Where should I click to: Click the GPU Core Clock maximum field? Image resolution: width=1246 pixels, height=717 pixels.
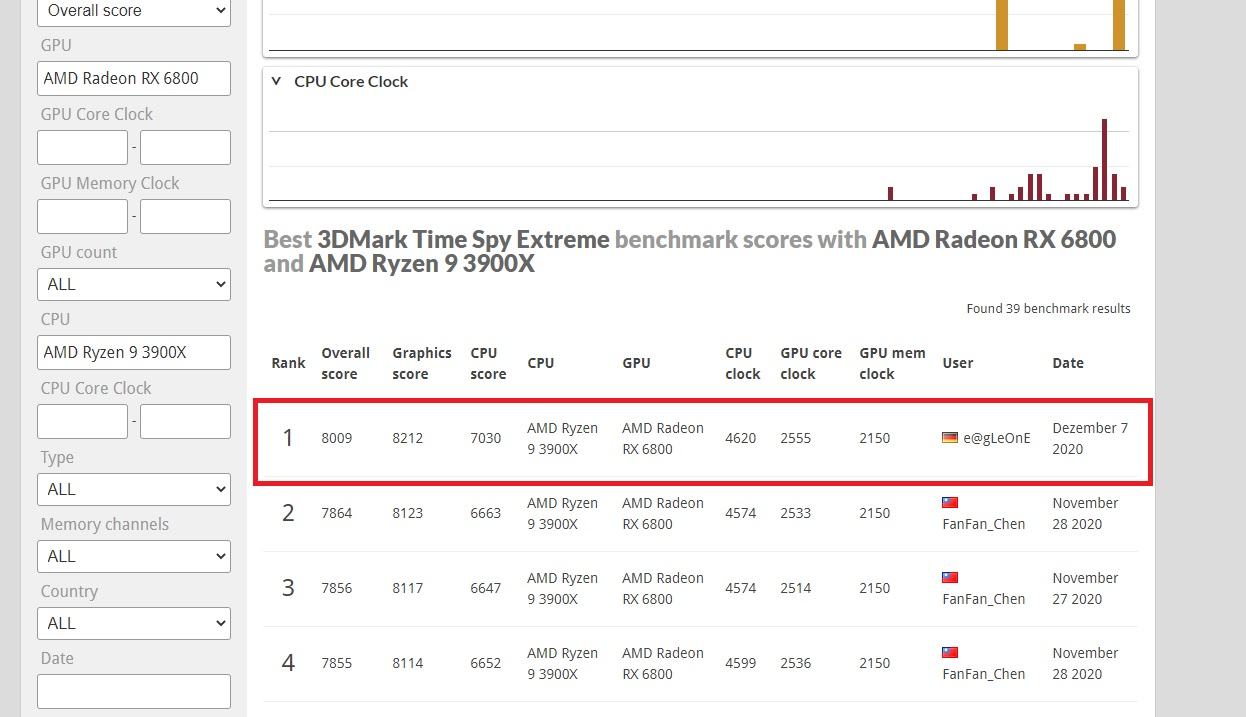tap(185, 147)
